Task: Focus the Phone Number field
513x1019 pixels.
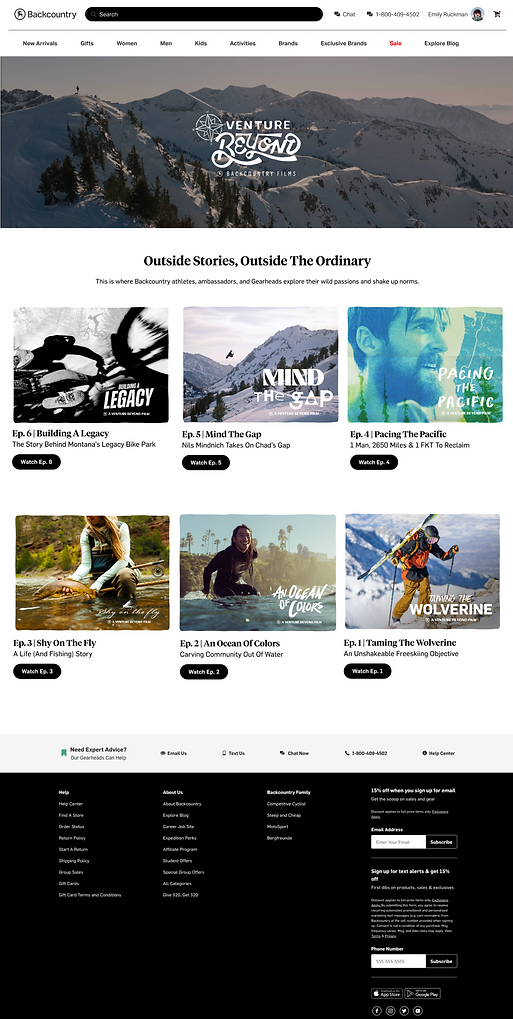Action: [399, 961]
